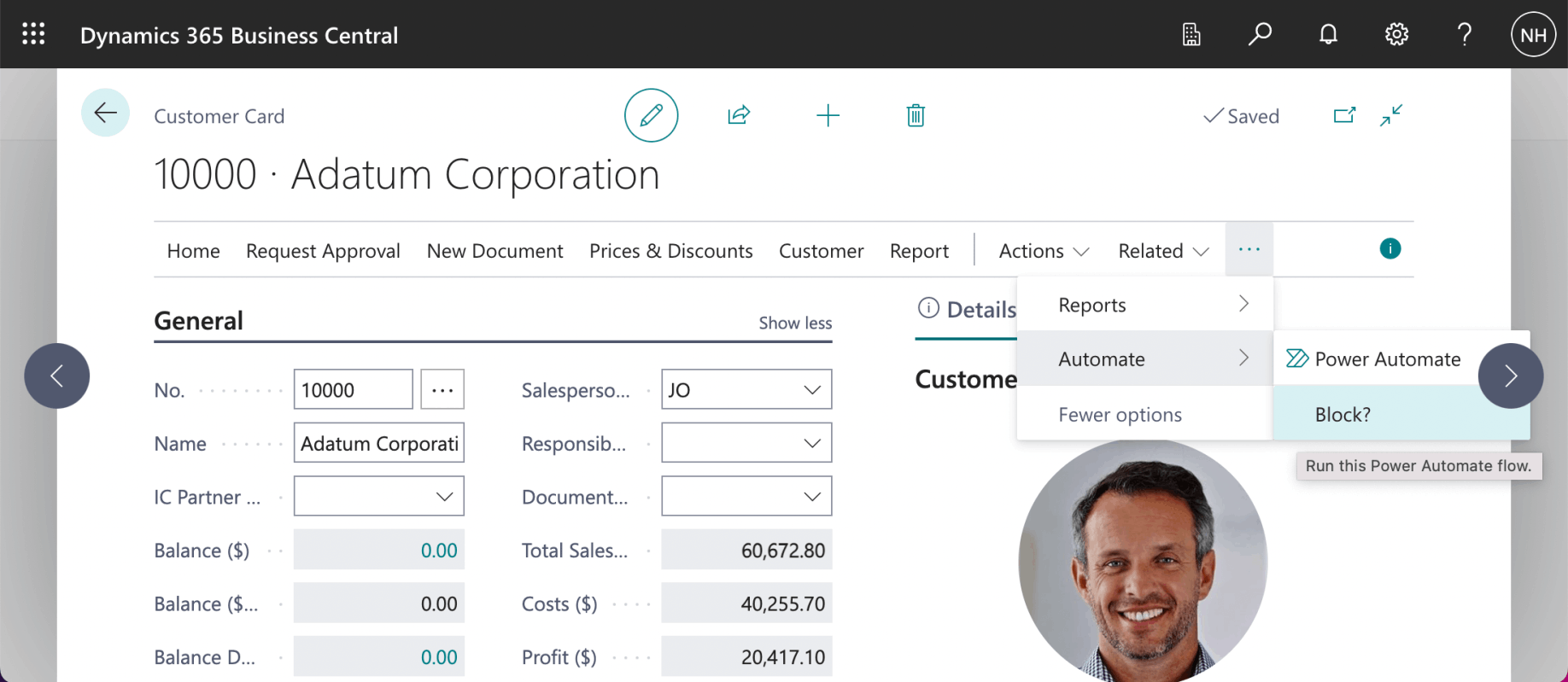Viewport: 1568px width, 682px height.
Task: Open the search magnifier icon
Action: [1260, 34]
